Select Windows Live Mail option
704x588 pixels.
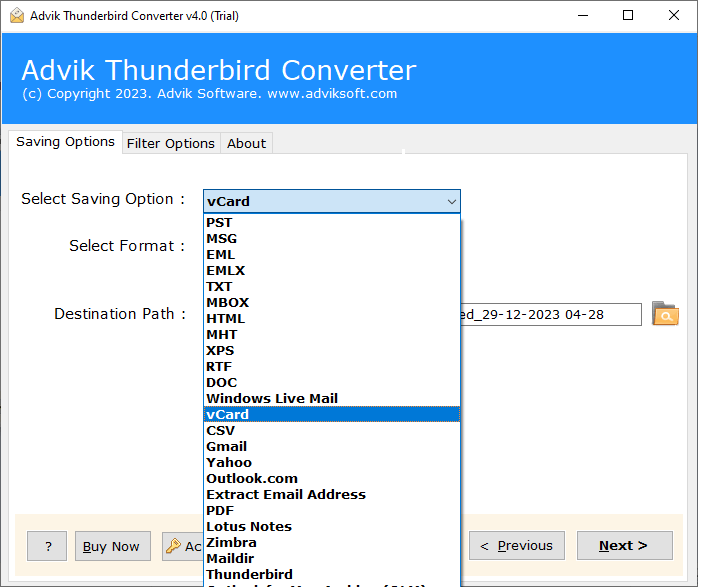332,399
